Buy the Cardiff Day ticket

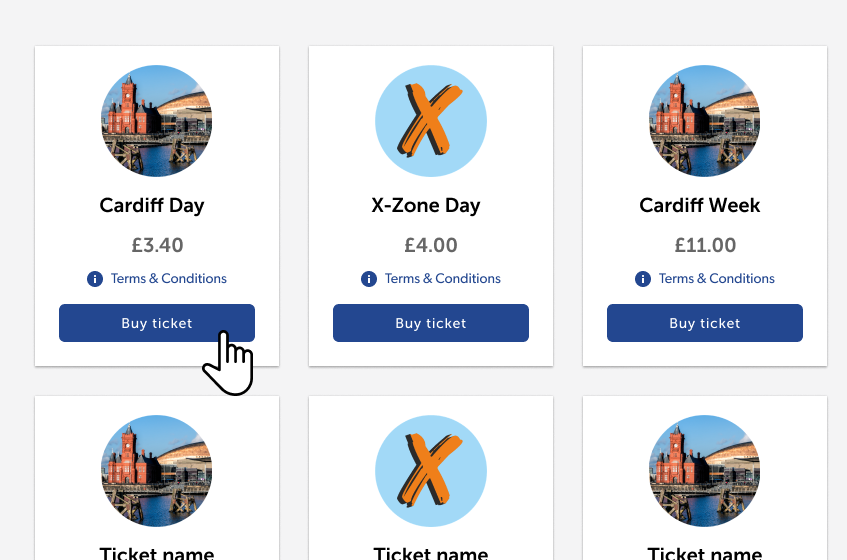tap(157, 323)
